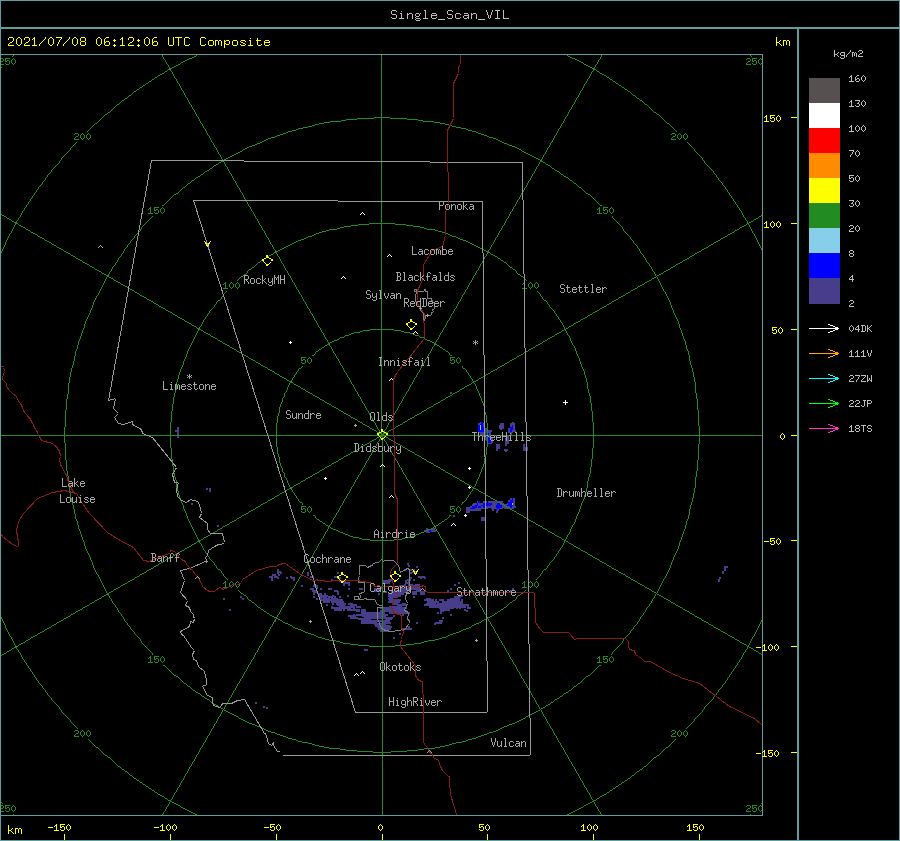Viewport: 900px width, 841px height.
Task: Click the Banff town label
Action: (165, 558)
